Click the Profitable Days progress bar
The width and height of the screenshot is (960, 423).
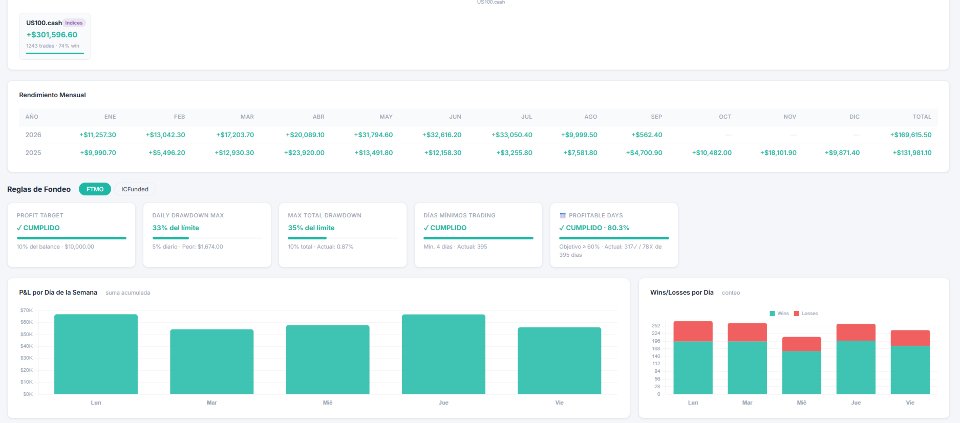click(614, 238)
